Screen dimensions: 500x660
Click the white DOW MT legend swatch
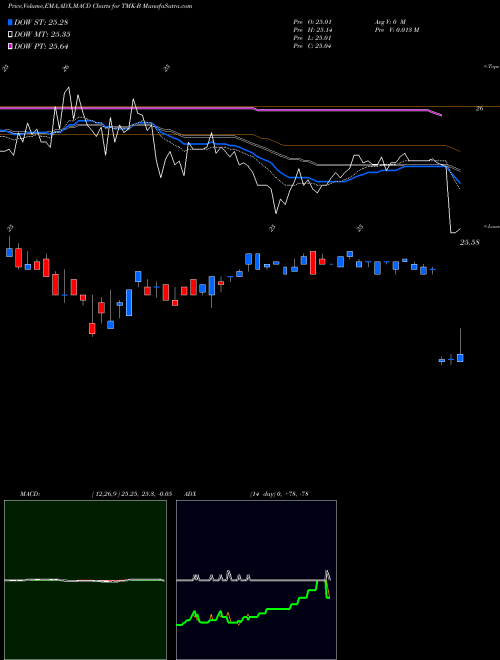10,35
